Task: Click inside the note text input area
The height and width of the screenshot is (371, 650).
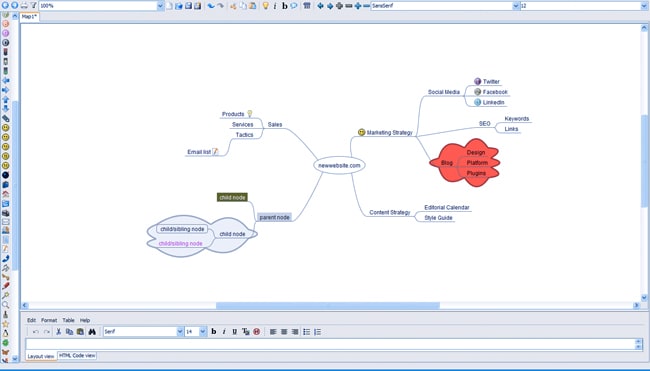Action: click(330, 344)
